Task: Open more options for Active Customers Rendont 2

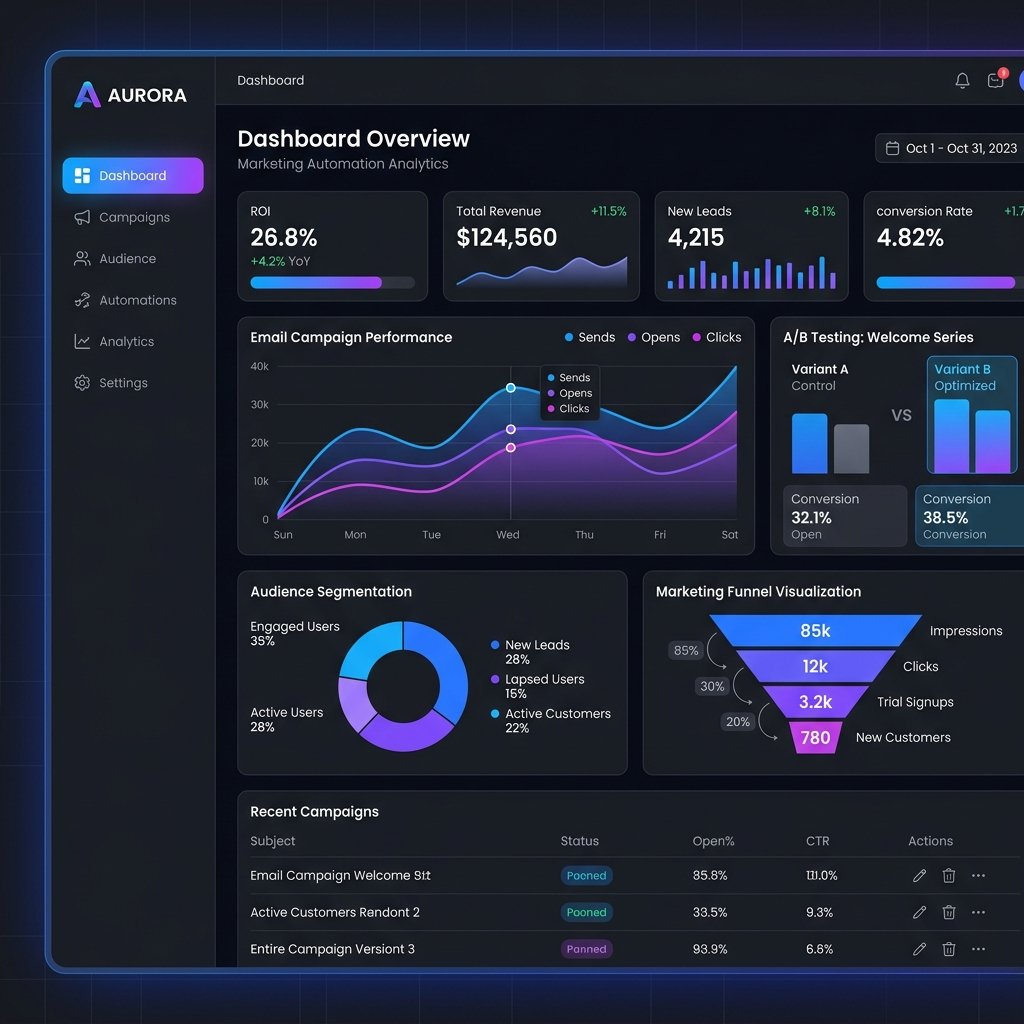Action: click(x=978, y=912)
